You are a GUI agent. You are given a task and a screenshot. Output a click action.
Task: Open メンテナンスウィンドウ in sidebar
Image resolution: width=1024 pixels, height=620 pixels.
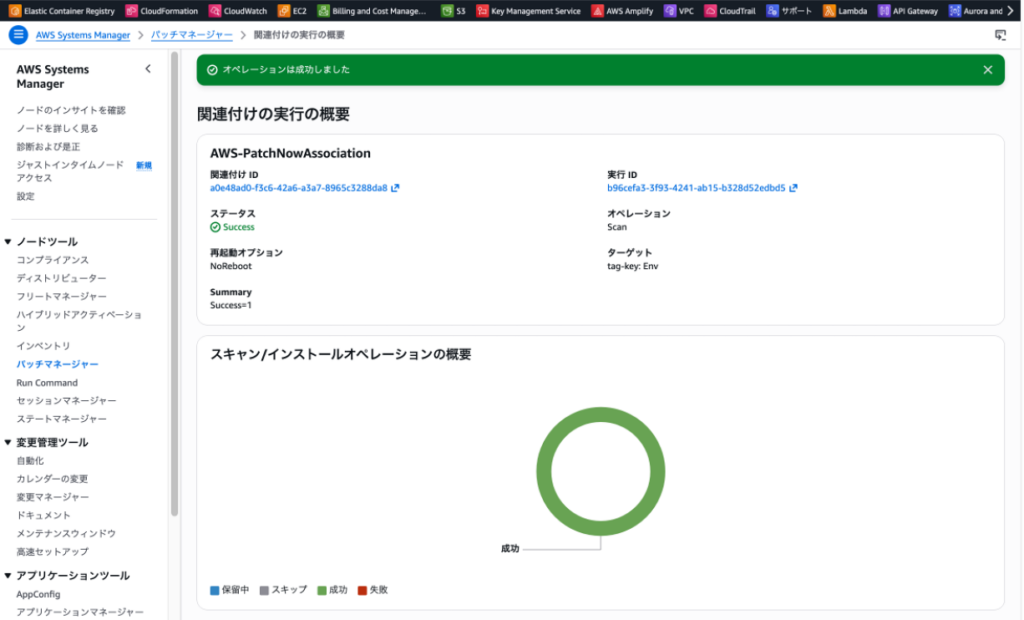pos(66,534)
